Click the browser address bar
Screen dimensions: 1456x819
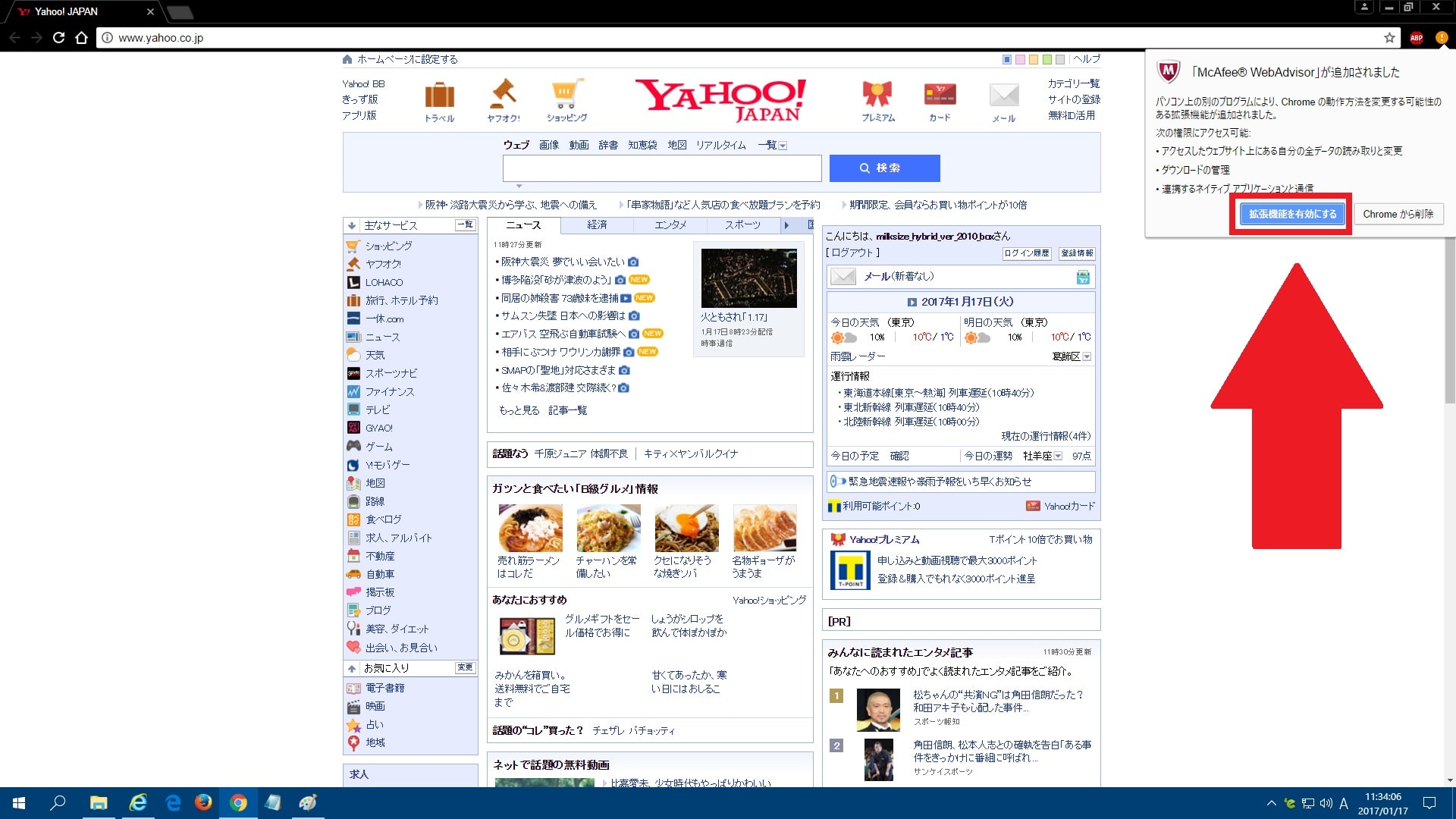pos(743,38)
